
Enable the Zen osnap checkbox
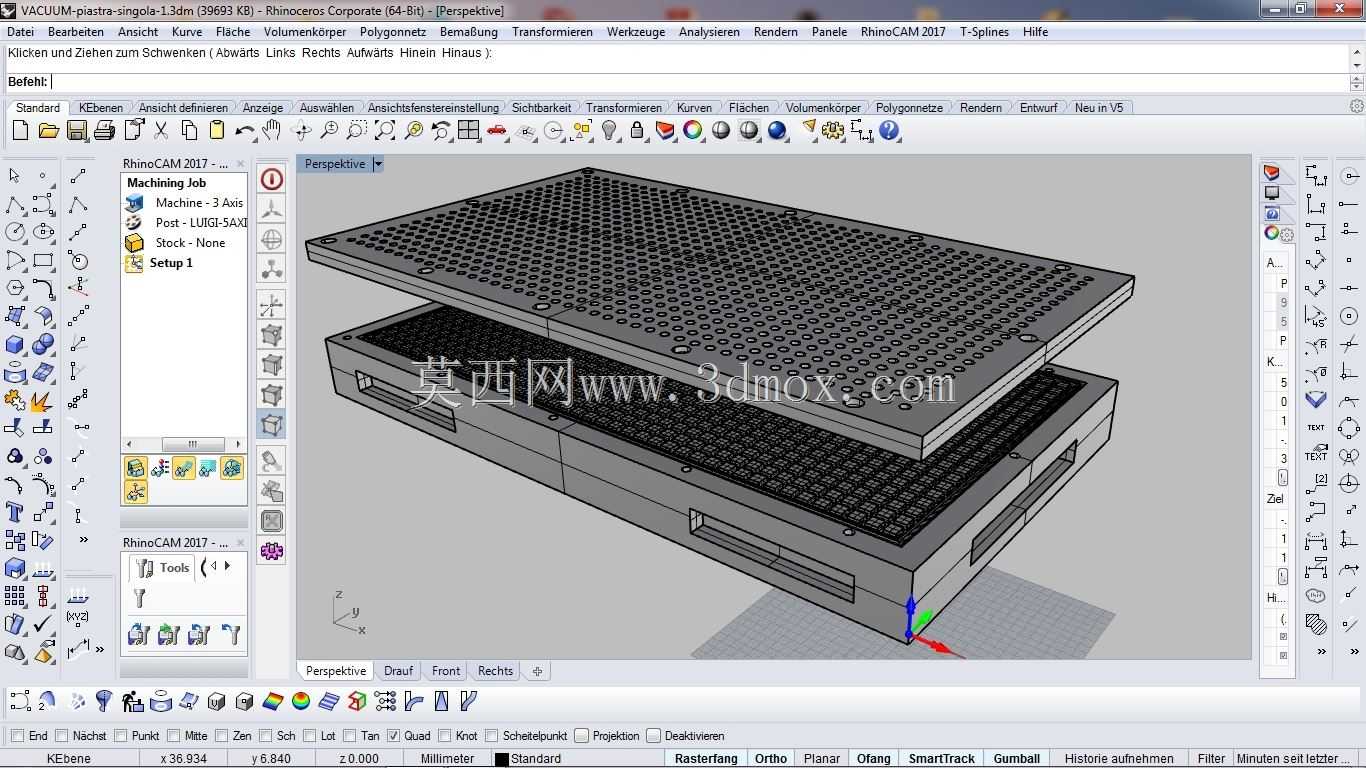tap(221, 735)
